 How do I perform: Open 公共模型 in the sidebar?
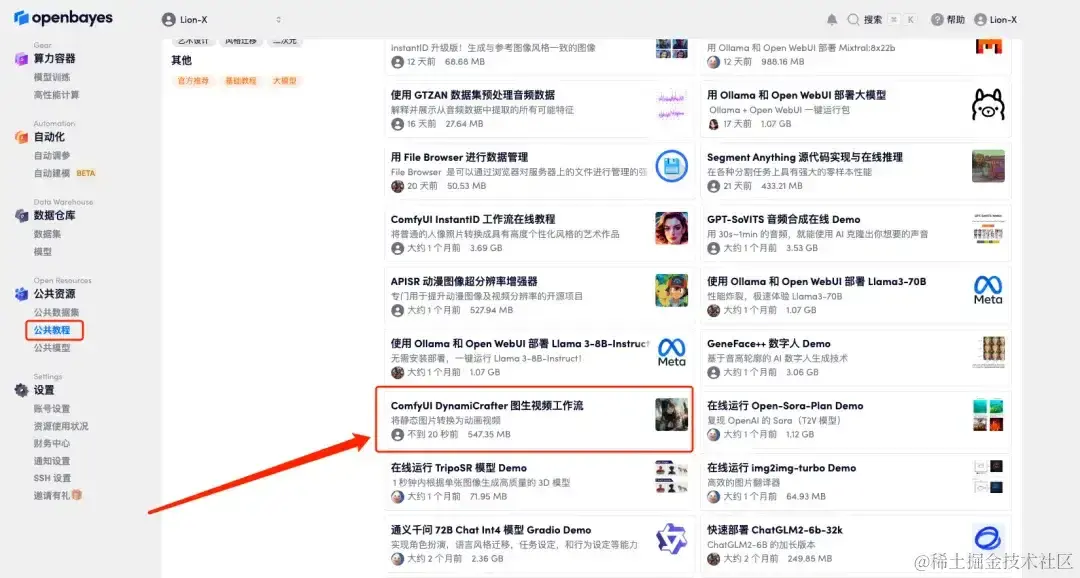click(52, 348)
